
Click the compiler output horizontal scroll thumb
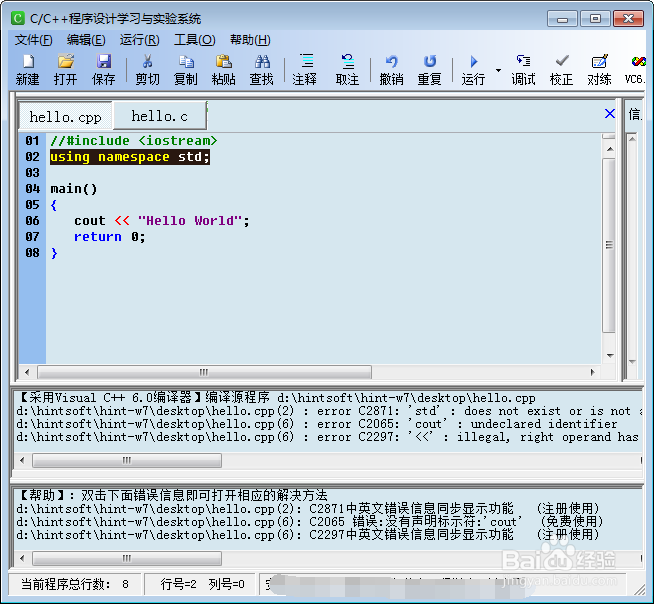127,460
